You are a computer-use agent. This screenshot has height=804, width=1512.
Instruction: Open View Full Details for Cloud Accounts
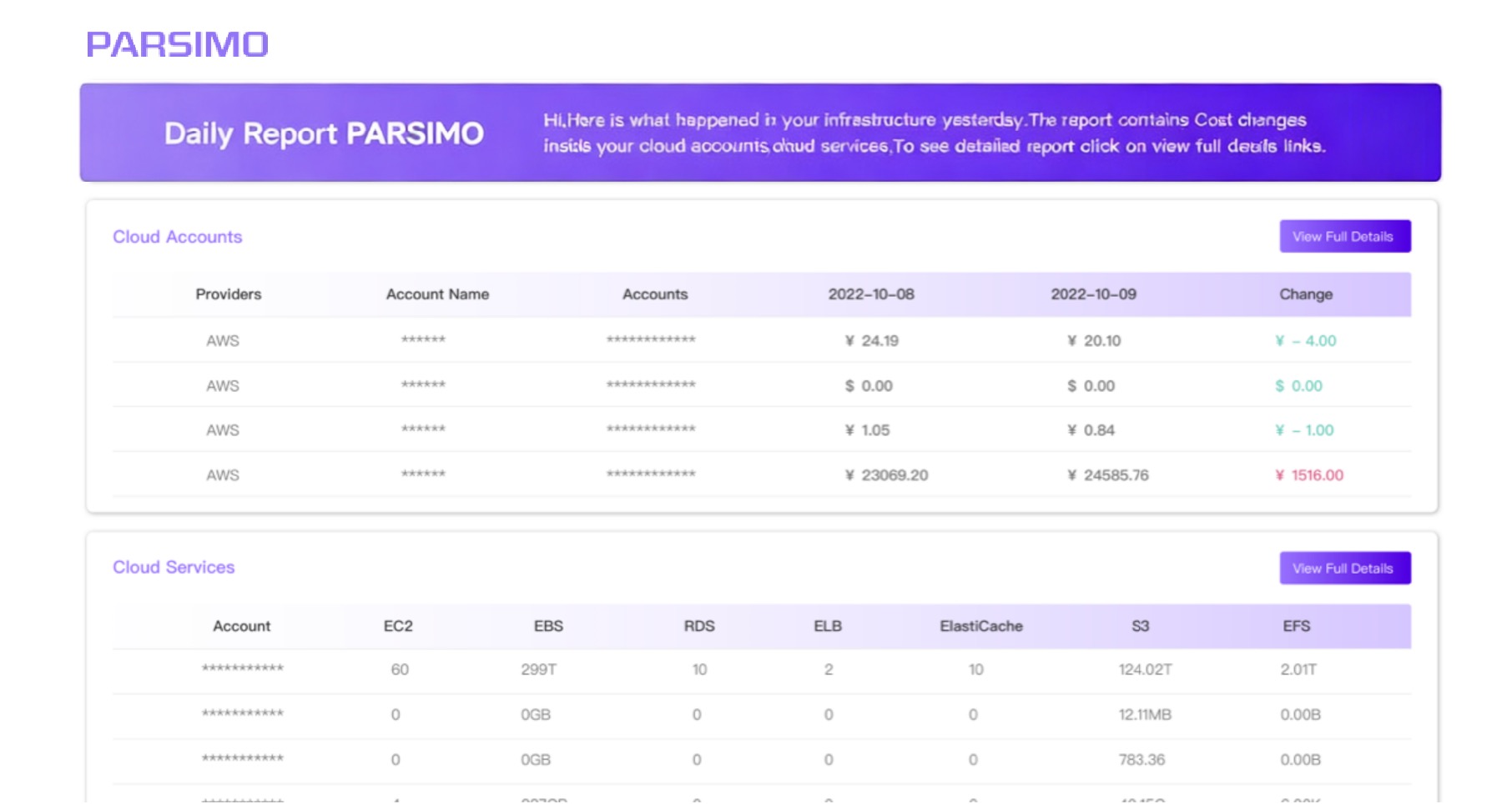point(1344,236)
